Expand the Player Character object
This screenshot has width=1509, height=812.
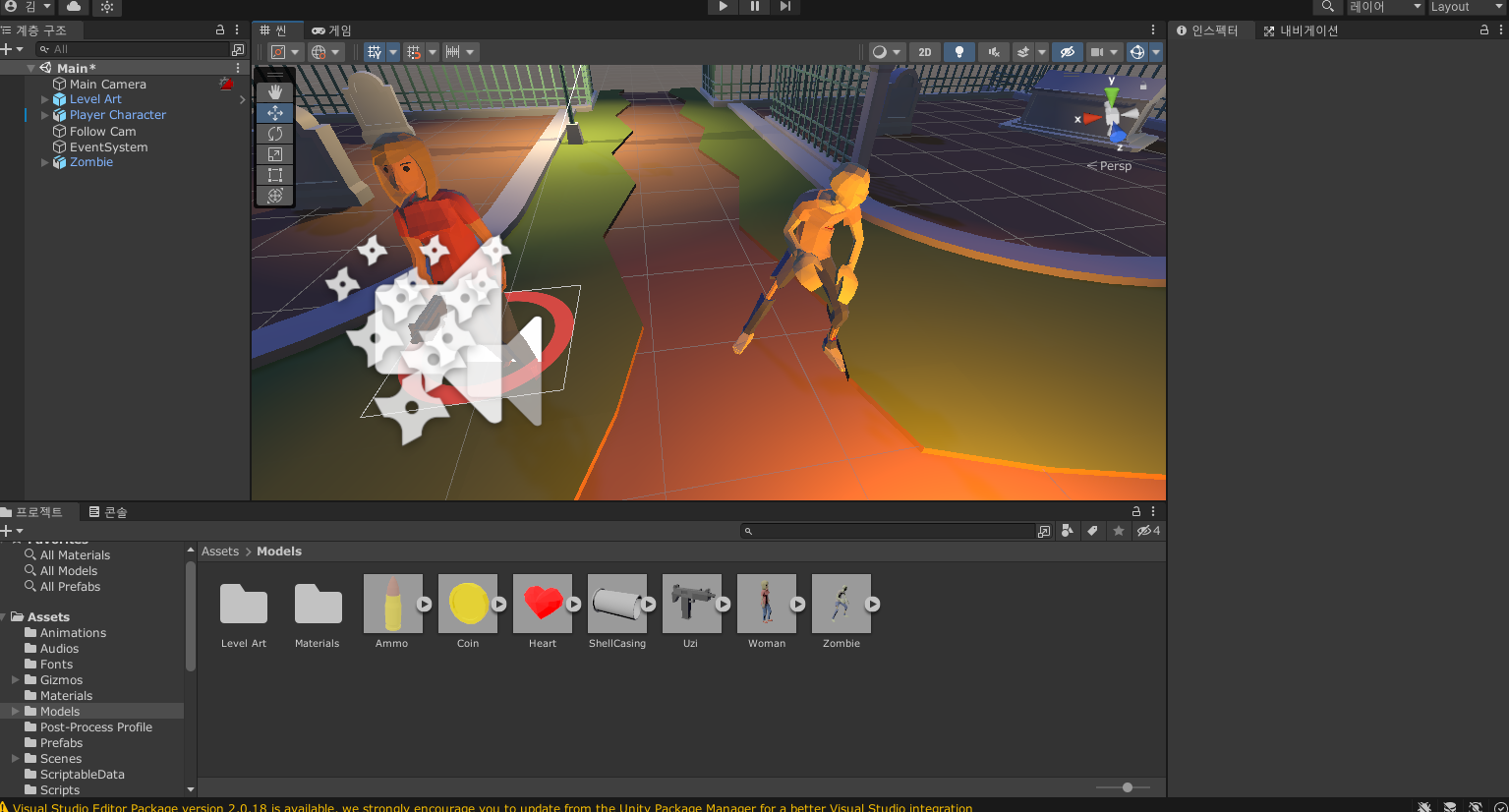(44, 115)
